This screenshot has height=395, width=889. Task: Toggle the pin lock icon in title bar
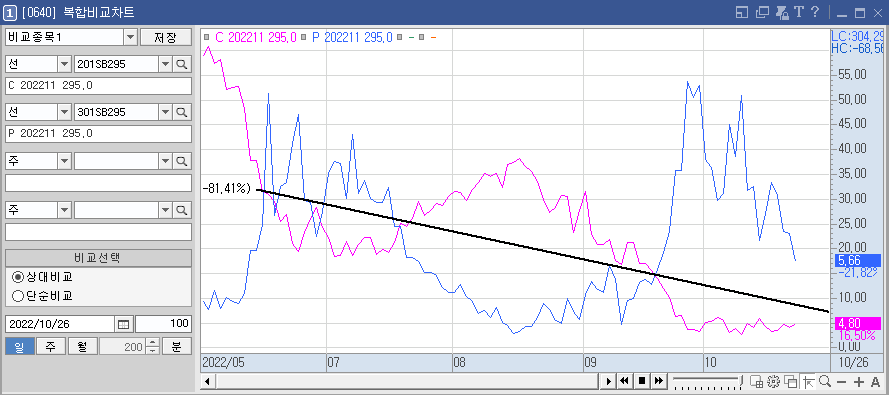783,12
